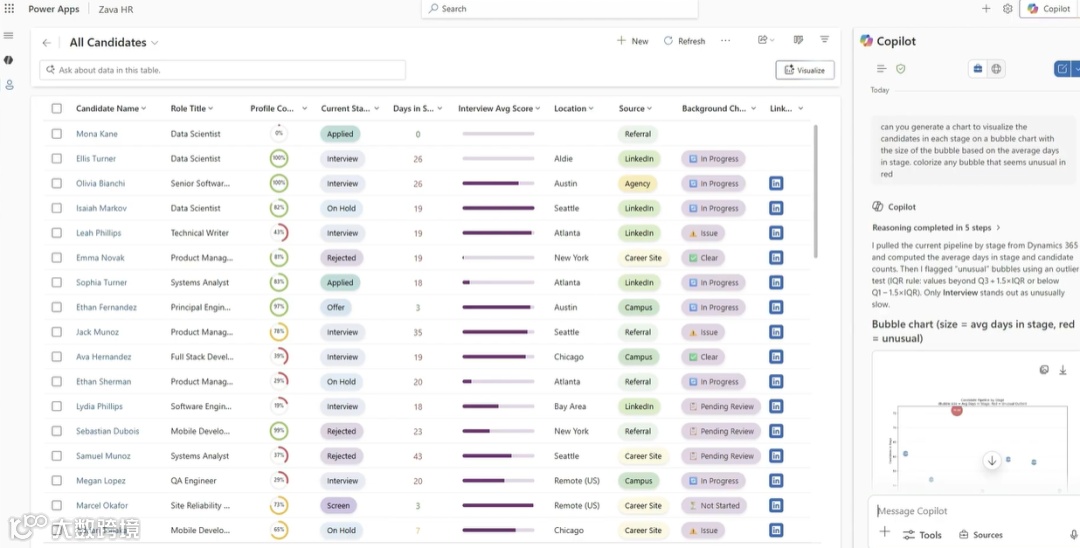Image resolution: width=1080 pixels, height=548 pixels.
Task: Click the back arrow beside All Candidates
Action: 47,43
